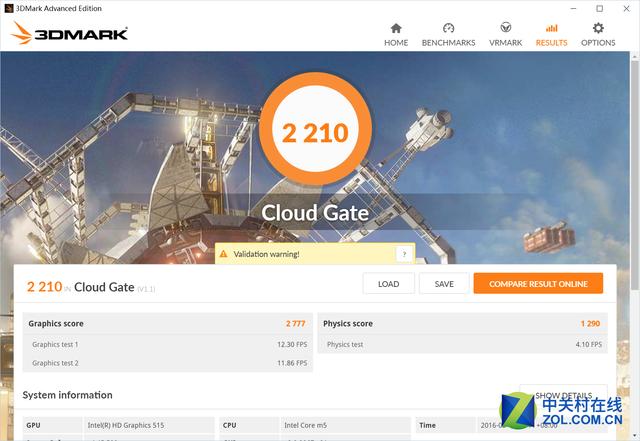640x441 pixels.
Task: Click the LOAD button
Action: (x=388, y=283)
